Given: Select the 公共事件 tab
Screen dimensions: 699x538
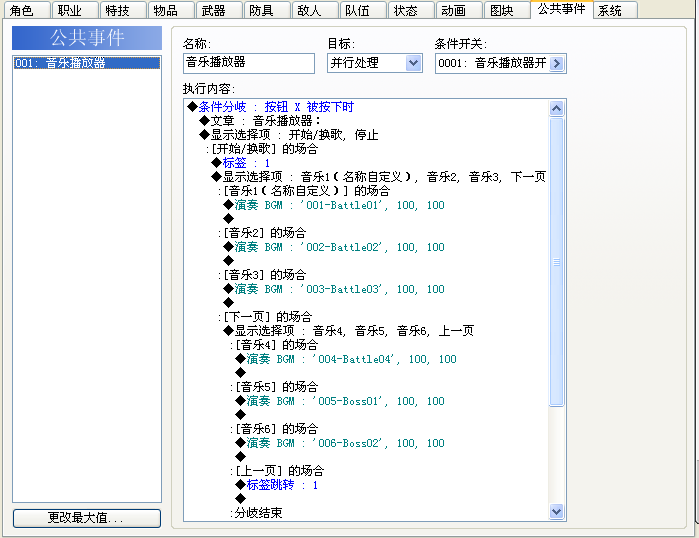Looking at the screenshot, I should coord(562,9).
